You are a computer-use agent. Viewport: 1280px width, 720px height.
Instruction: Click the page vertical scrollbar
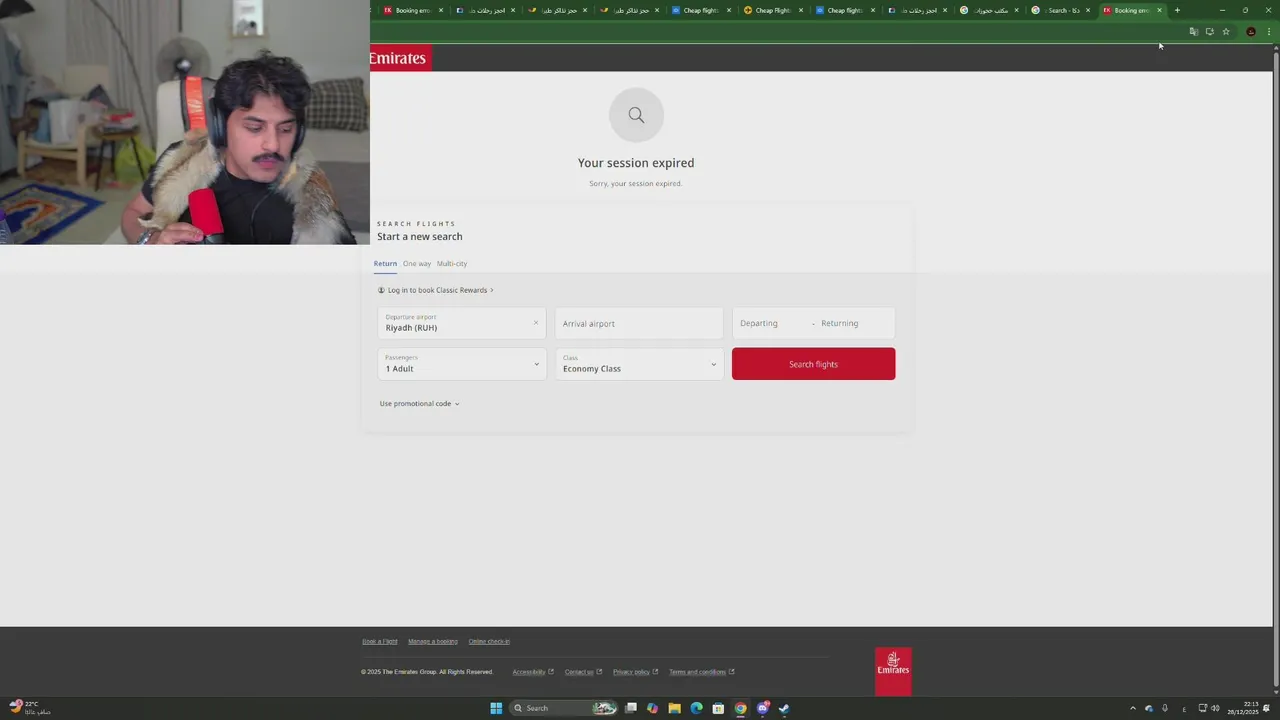coord(1276,370)
